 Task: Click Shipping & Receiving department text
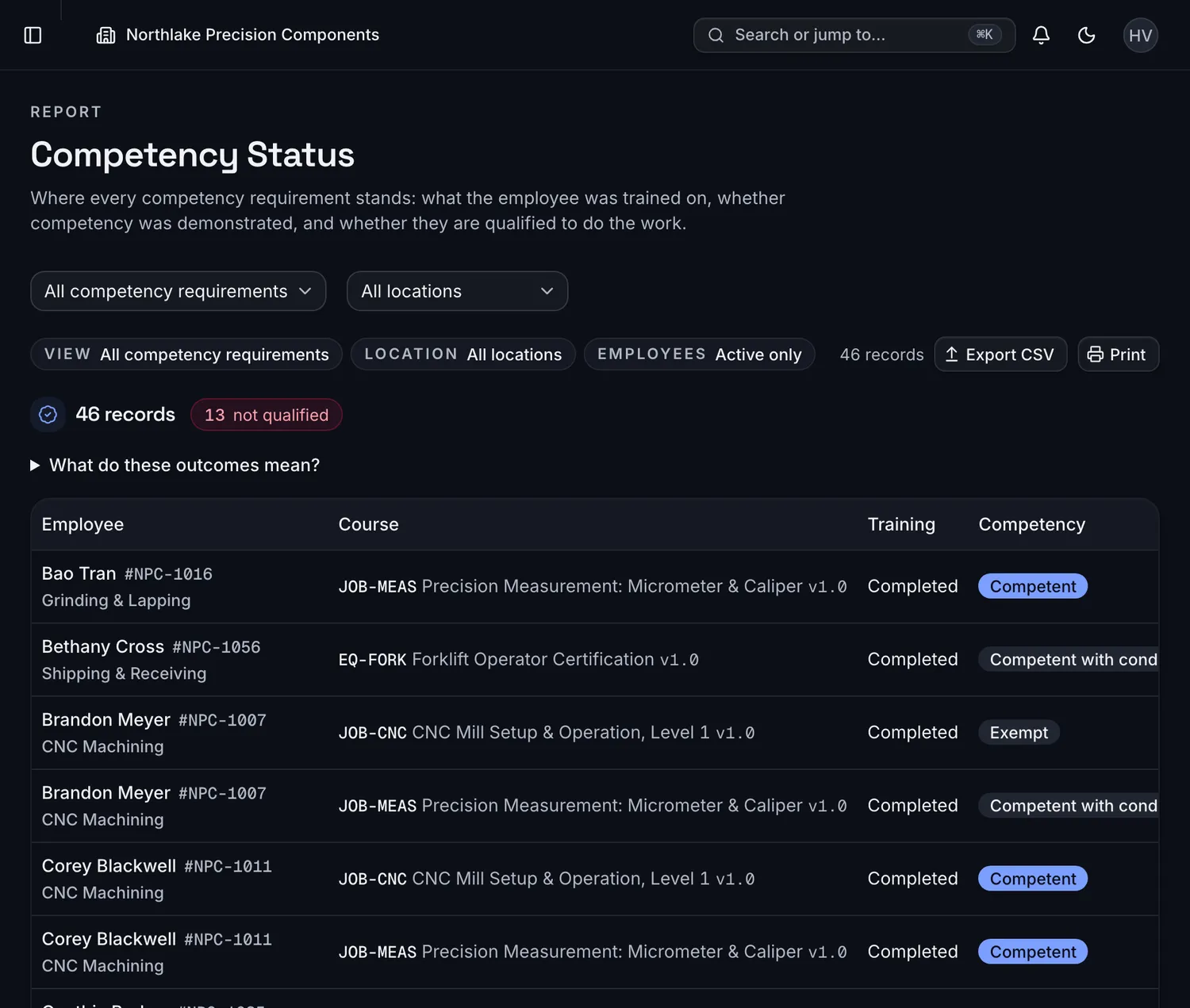click(x=124, y=673)
